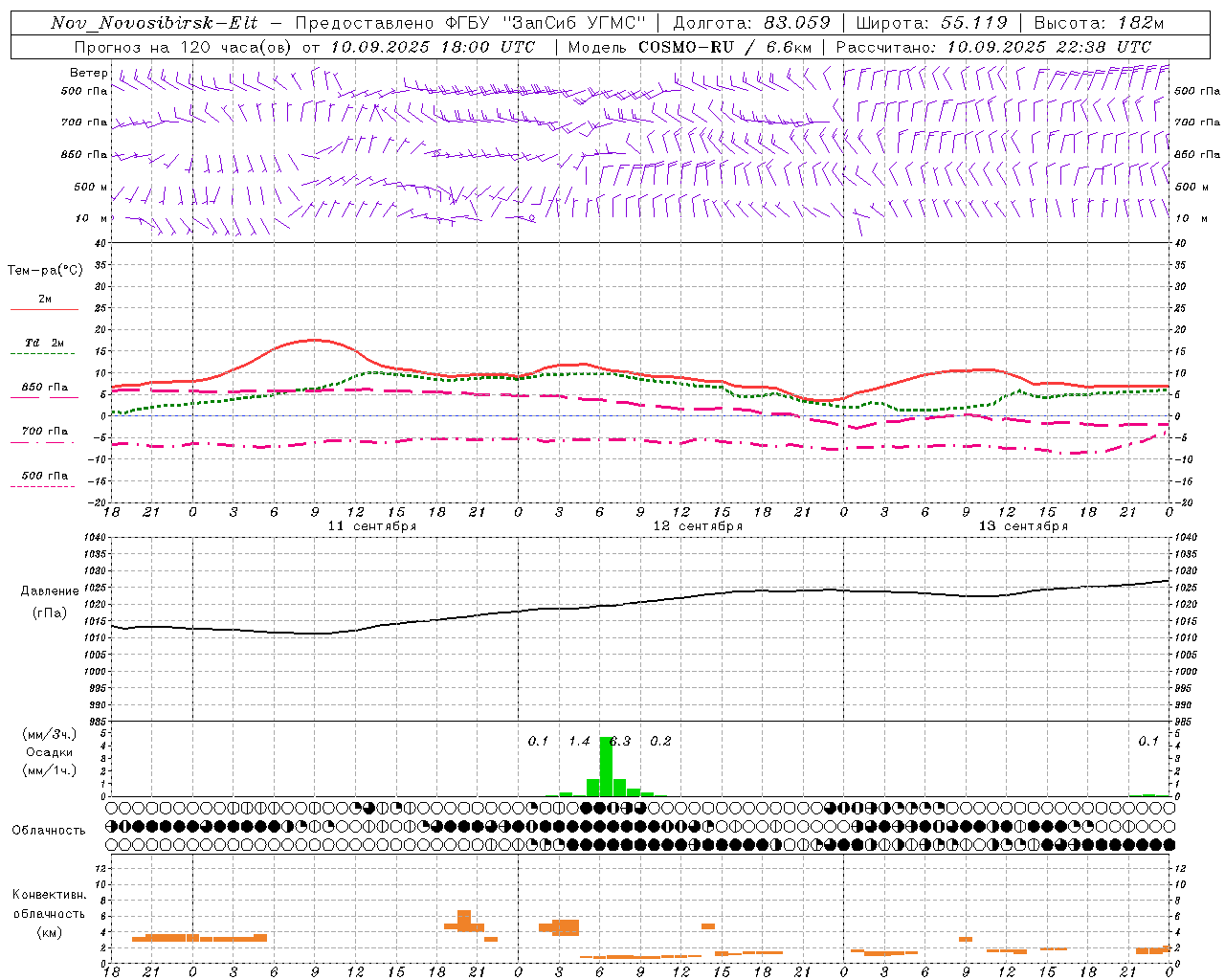
Task: Click the tallest green precipitation bar
Action: click(606, 767)
